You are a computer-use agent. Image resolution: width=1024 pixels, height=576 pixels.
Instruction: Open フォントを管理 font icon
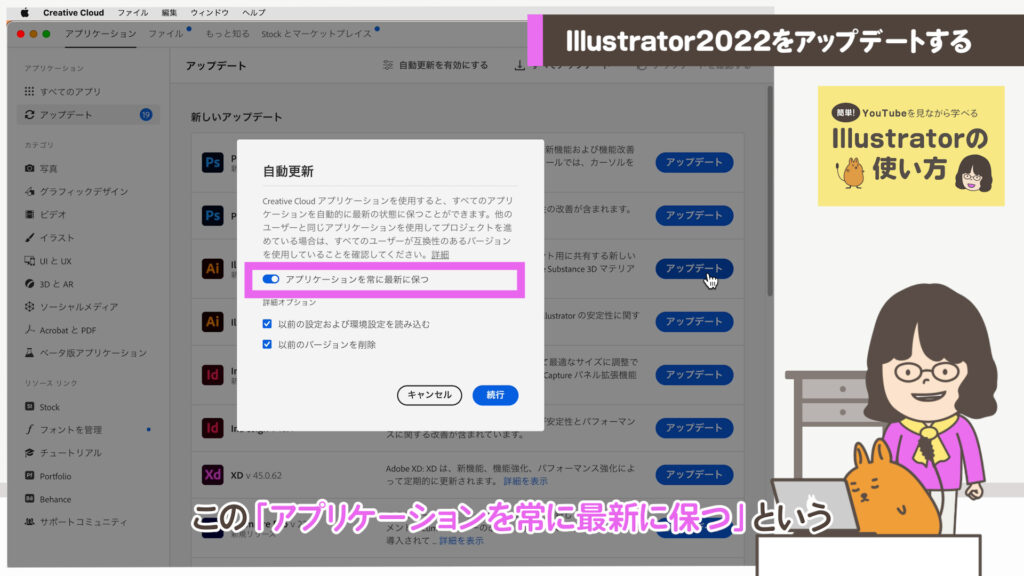click(29, 429)
